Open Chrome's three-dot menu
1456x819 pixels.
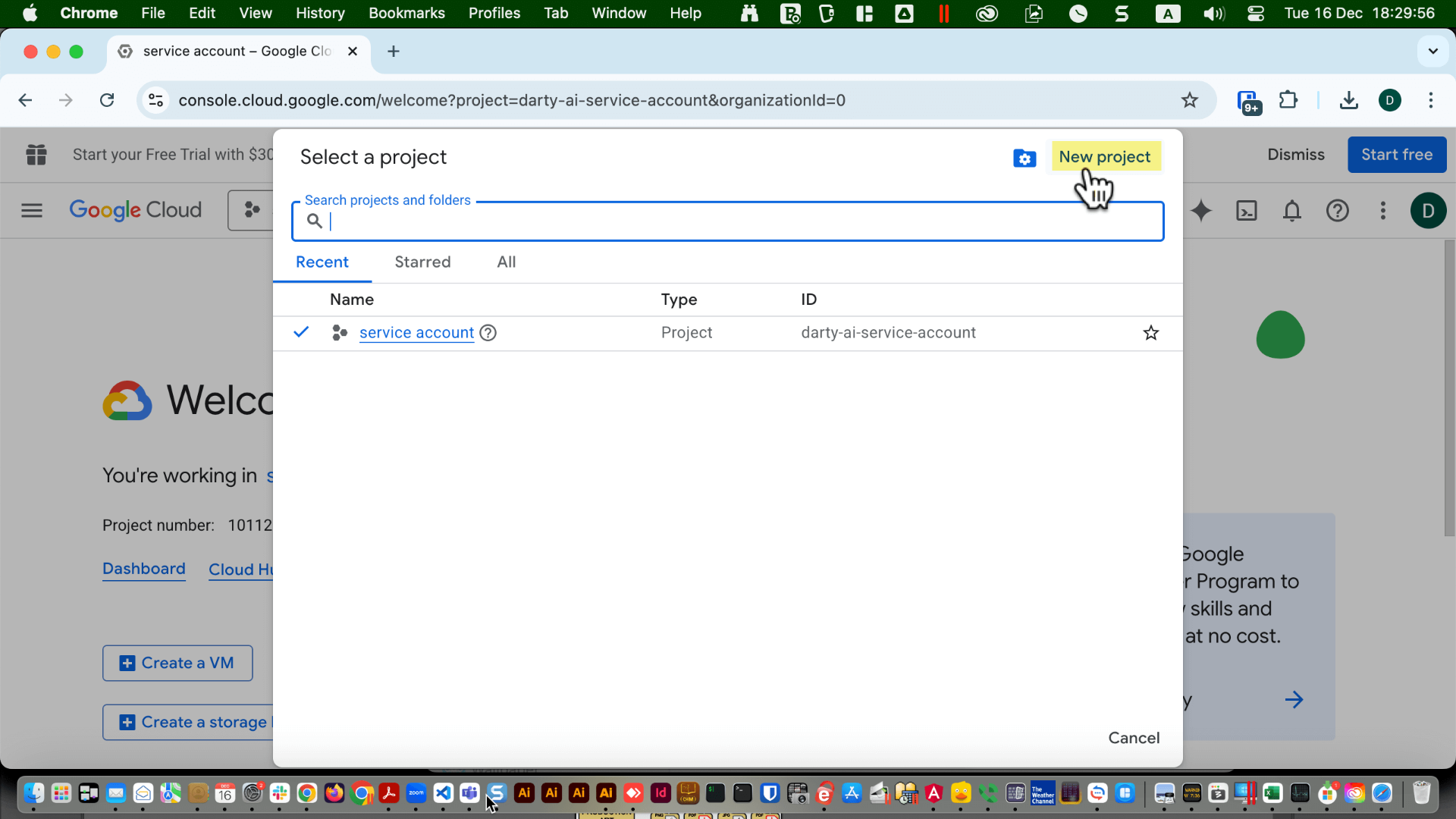[1432, 99]
